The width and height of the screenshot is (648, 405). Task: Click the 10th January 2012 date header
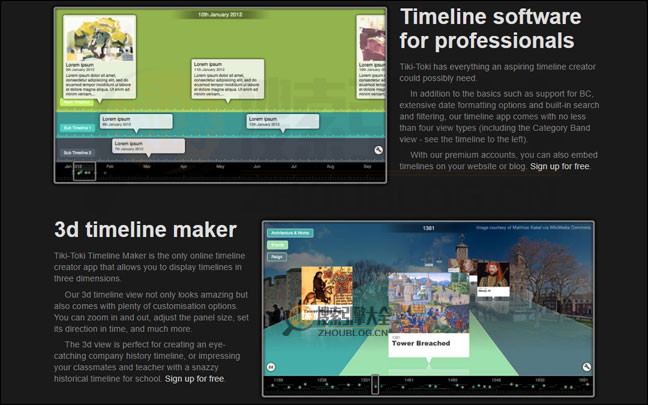[x=220, y=14]
